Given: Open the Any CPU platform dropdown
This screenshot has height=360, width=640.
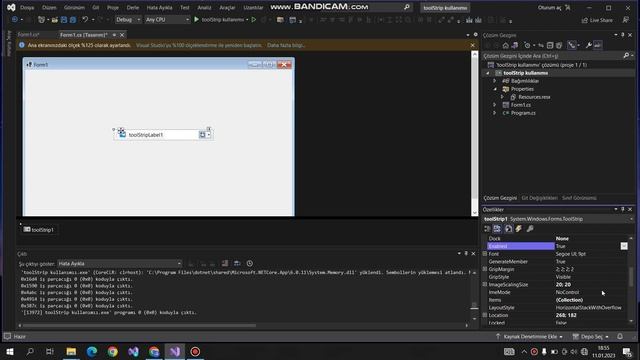Looking at the screenshot, I should [167, 19].
